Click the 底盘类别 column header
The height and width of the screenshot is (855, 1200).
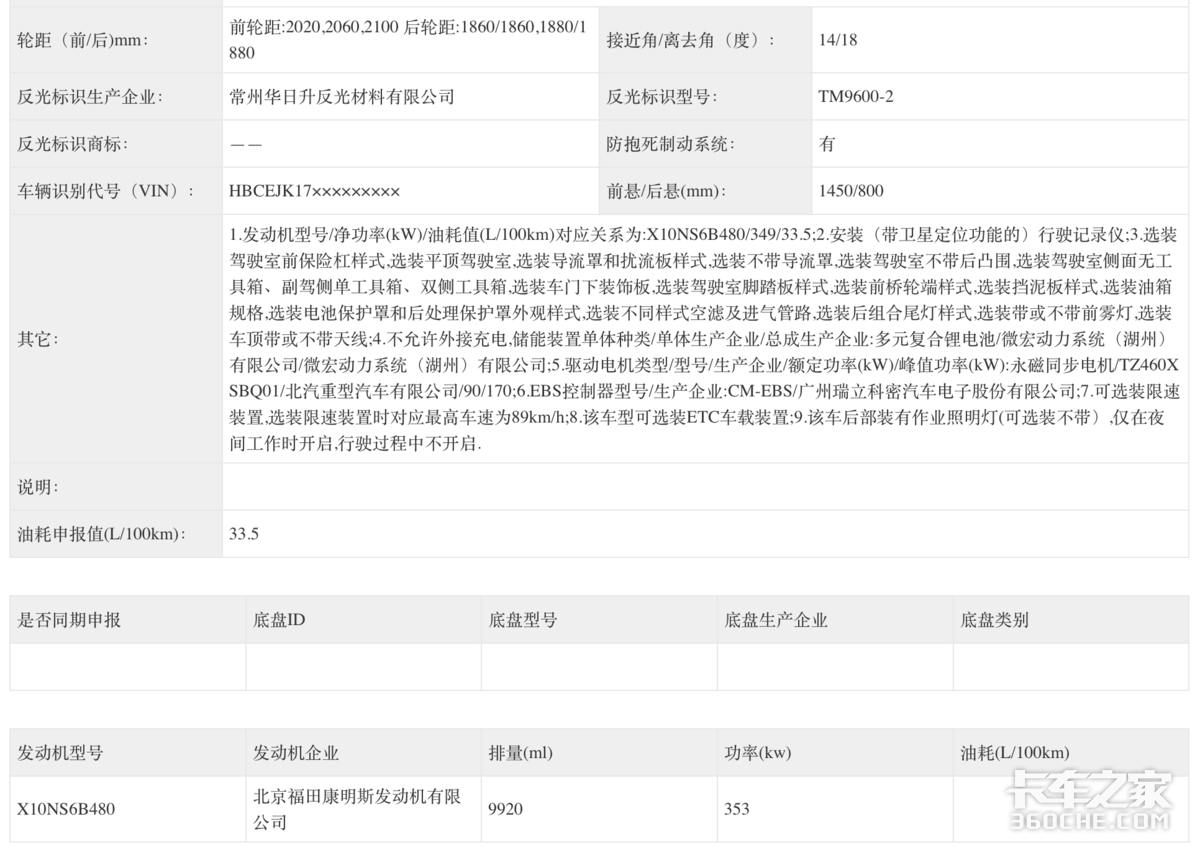994,620
